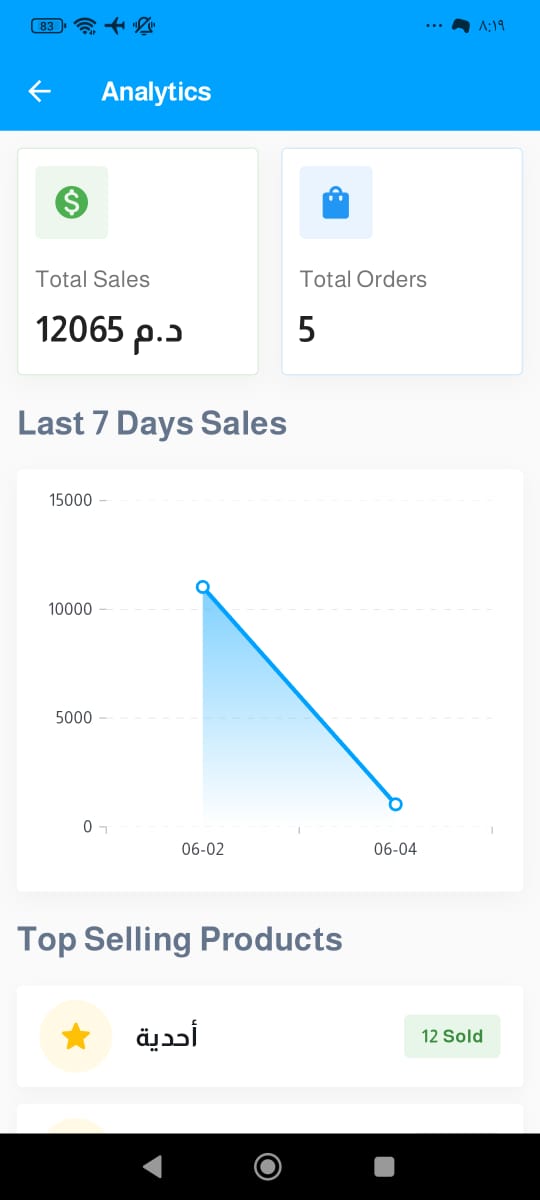
Task: Tap the Last 7 Days Sales heading
Action: tap(152, 424)
